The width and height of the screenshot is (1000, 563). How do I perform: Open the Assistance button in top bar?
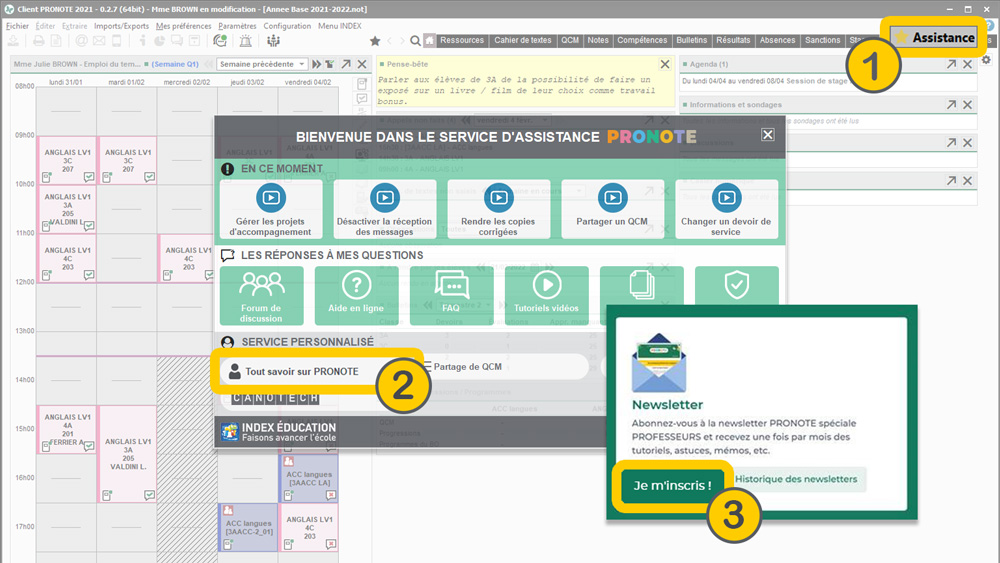[935, 37]
